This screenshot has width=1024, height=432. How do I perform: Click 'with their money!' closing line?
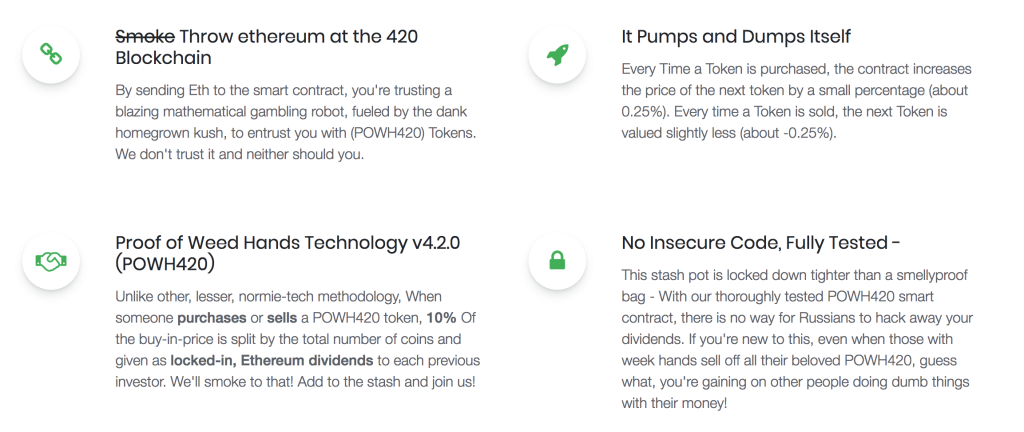tap(673, 403)
